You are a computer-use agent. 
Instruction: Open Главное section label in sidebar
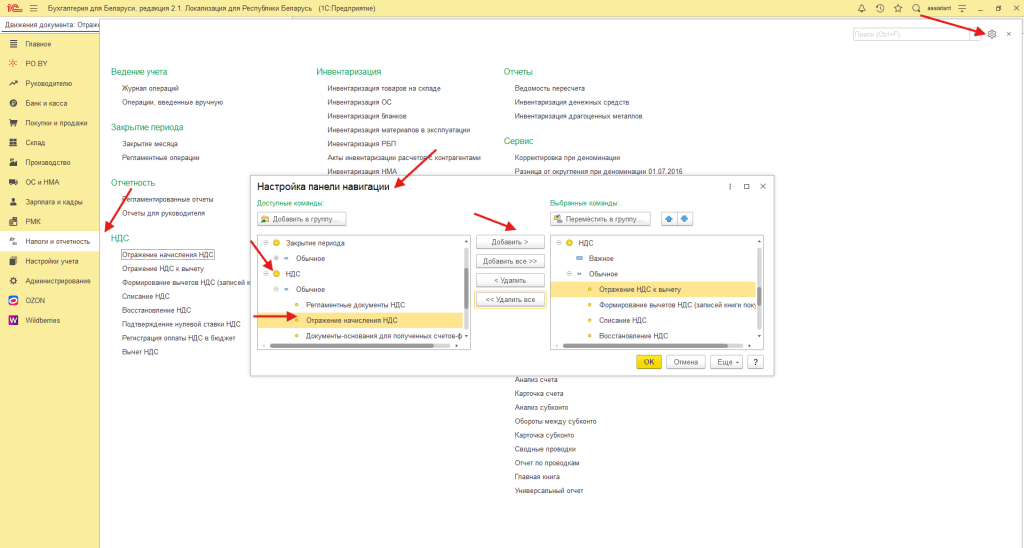(38, 44)
